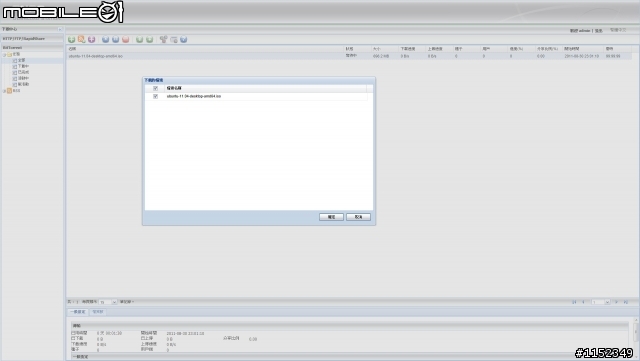Click the 登出 logout link
Screen dimensions: 640x361
(x=598, y=31)
